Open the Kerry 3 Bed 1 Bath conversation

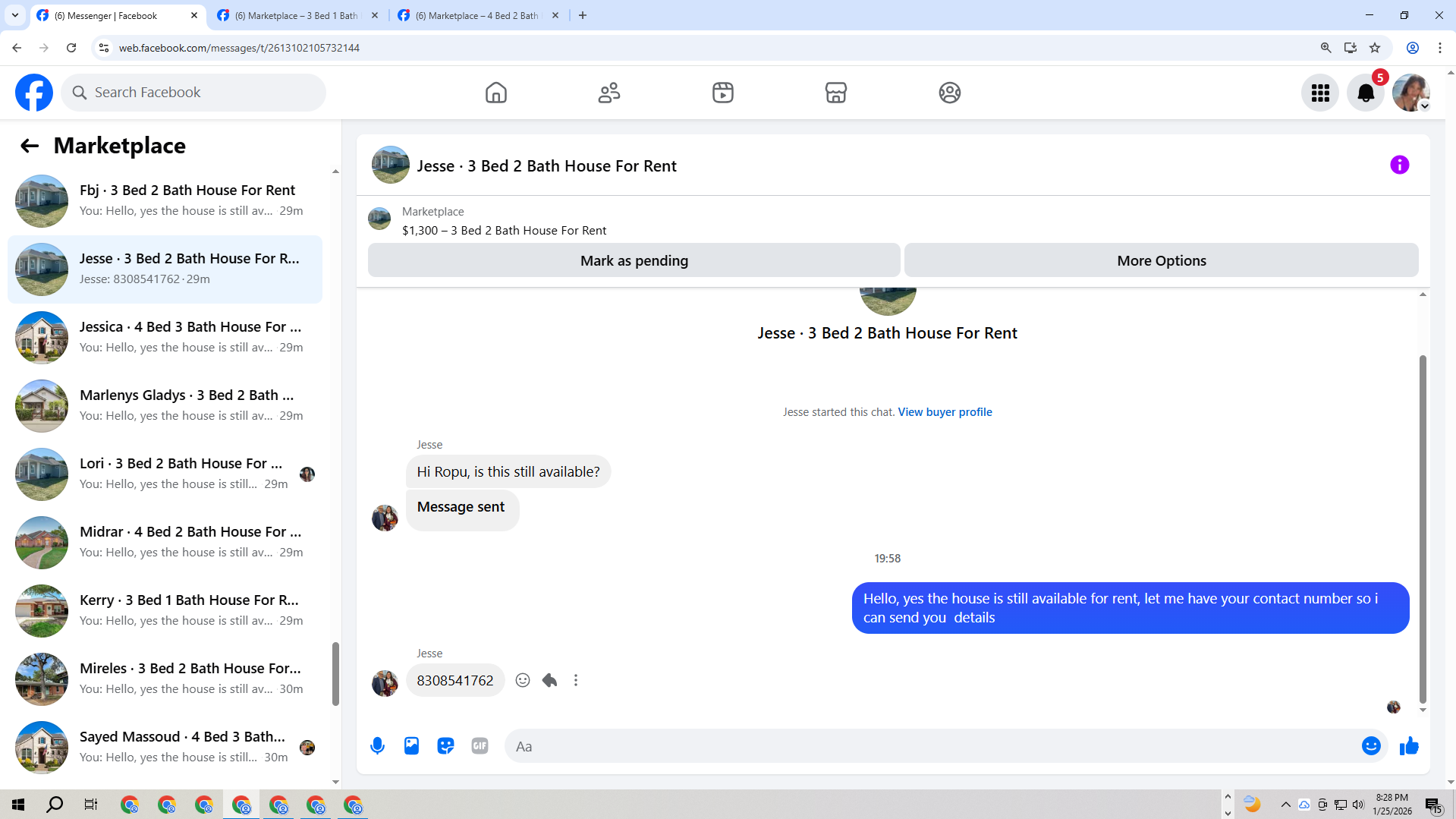click(165, 611)
